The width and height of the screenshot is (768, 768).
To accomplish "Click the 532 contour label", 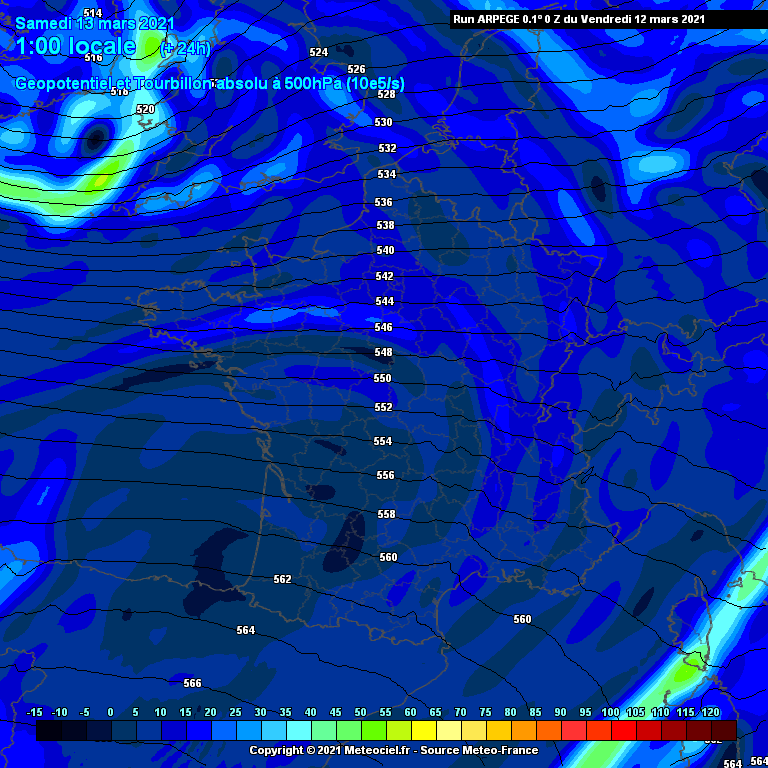I will 387,148.
